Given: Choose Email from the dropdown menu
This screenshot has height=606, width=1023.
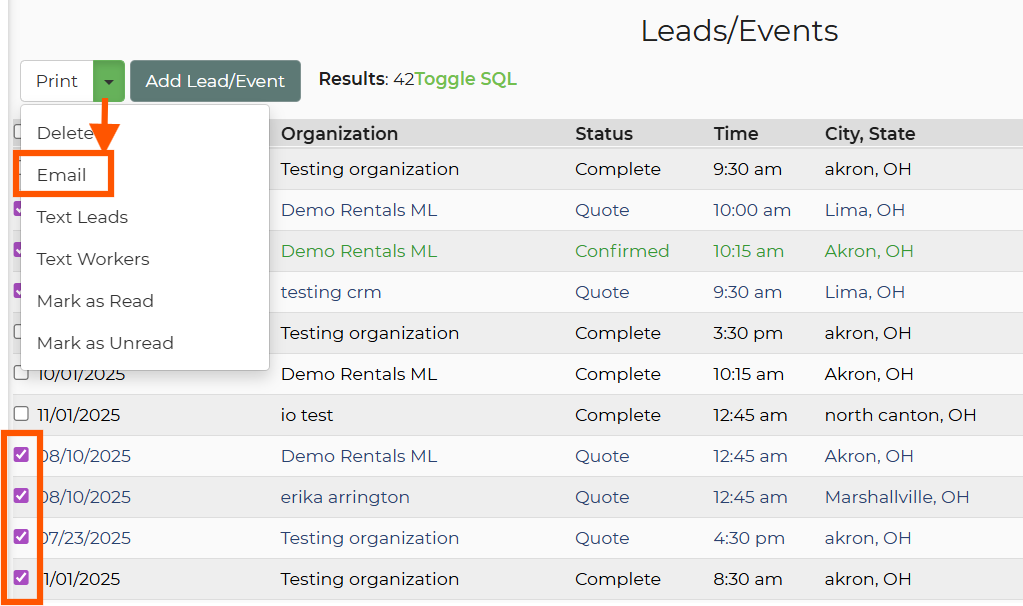Looking at the screenshot, I should coord(62,175).
